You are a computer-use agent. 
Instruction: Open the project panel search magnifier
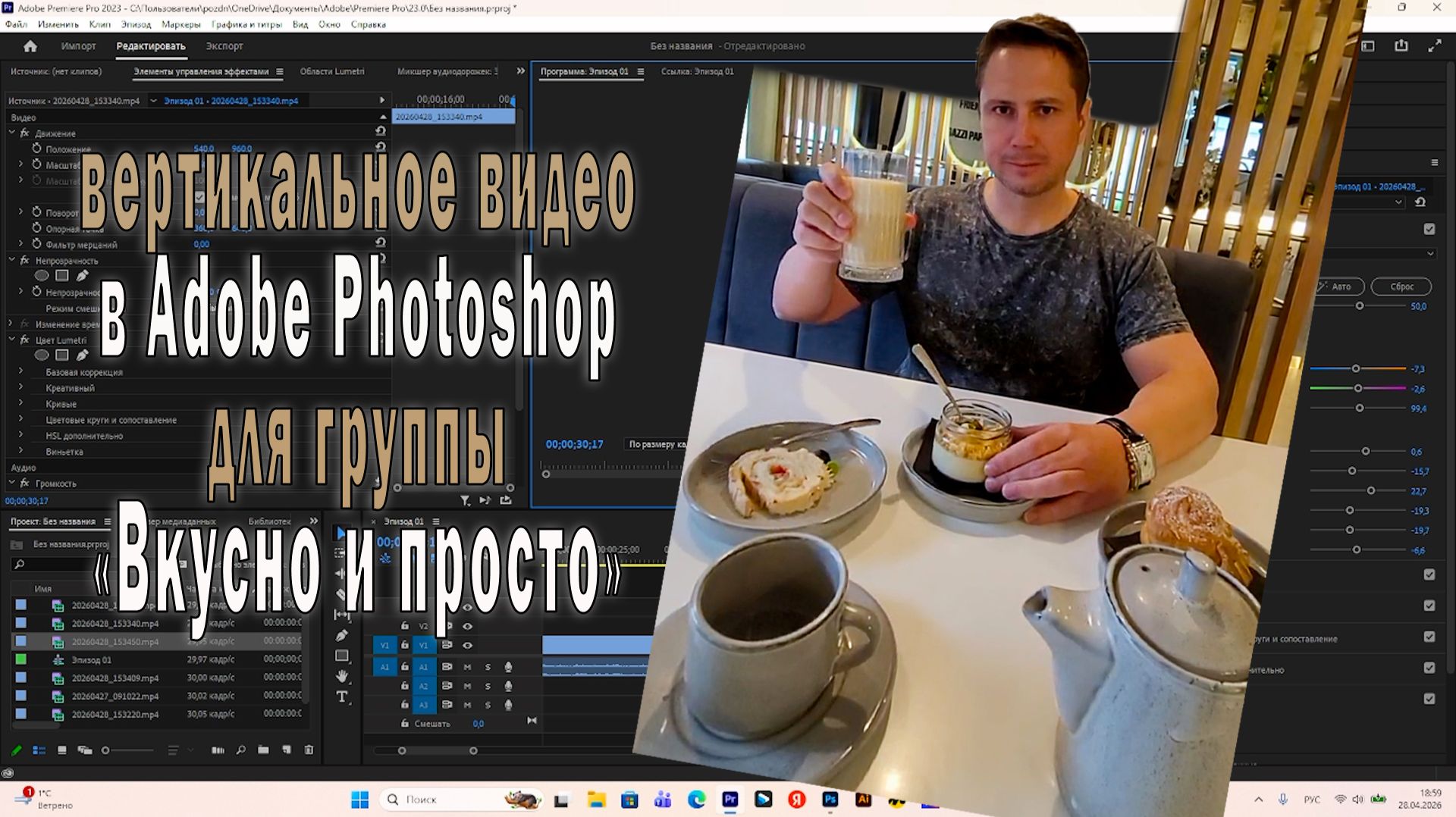click(241, 750)
